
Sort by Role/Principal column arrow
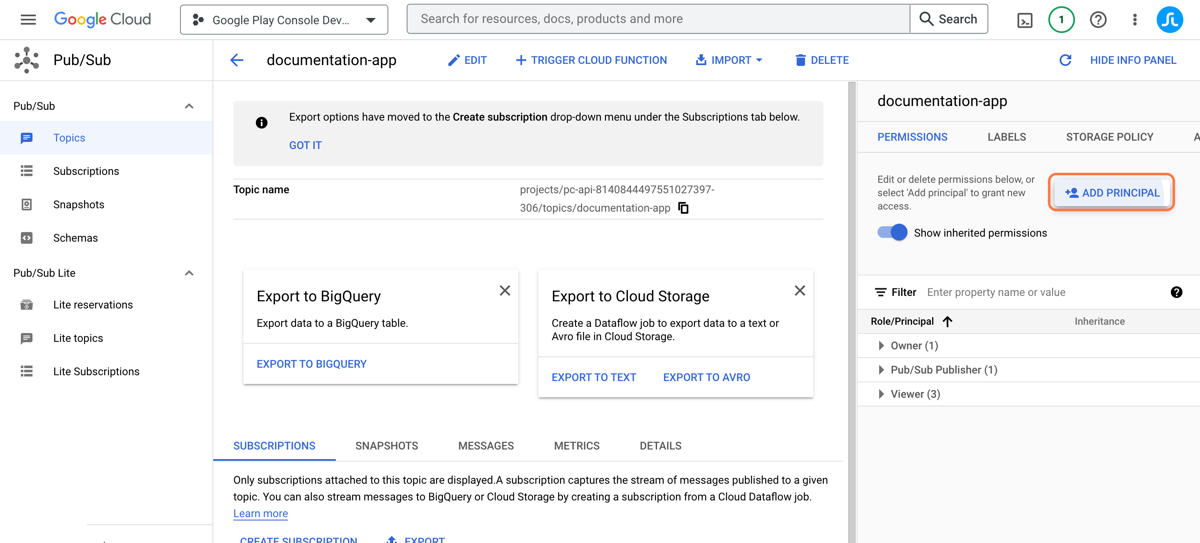click(x=948, y=321)
